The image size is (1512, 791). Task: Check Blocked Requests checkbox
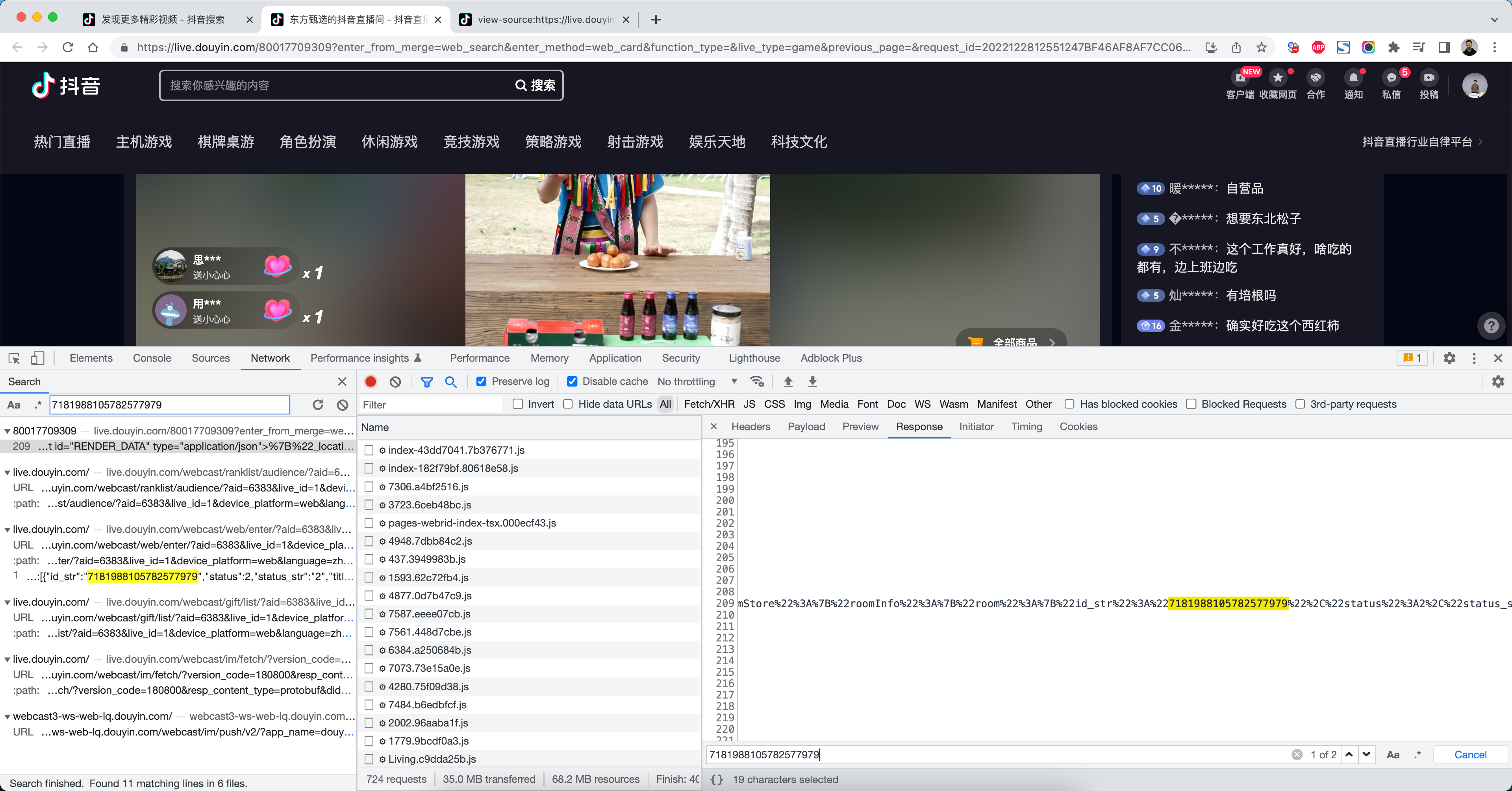click(1191, 404)
